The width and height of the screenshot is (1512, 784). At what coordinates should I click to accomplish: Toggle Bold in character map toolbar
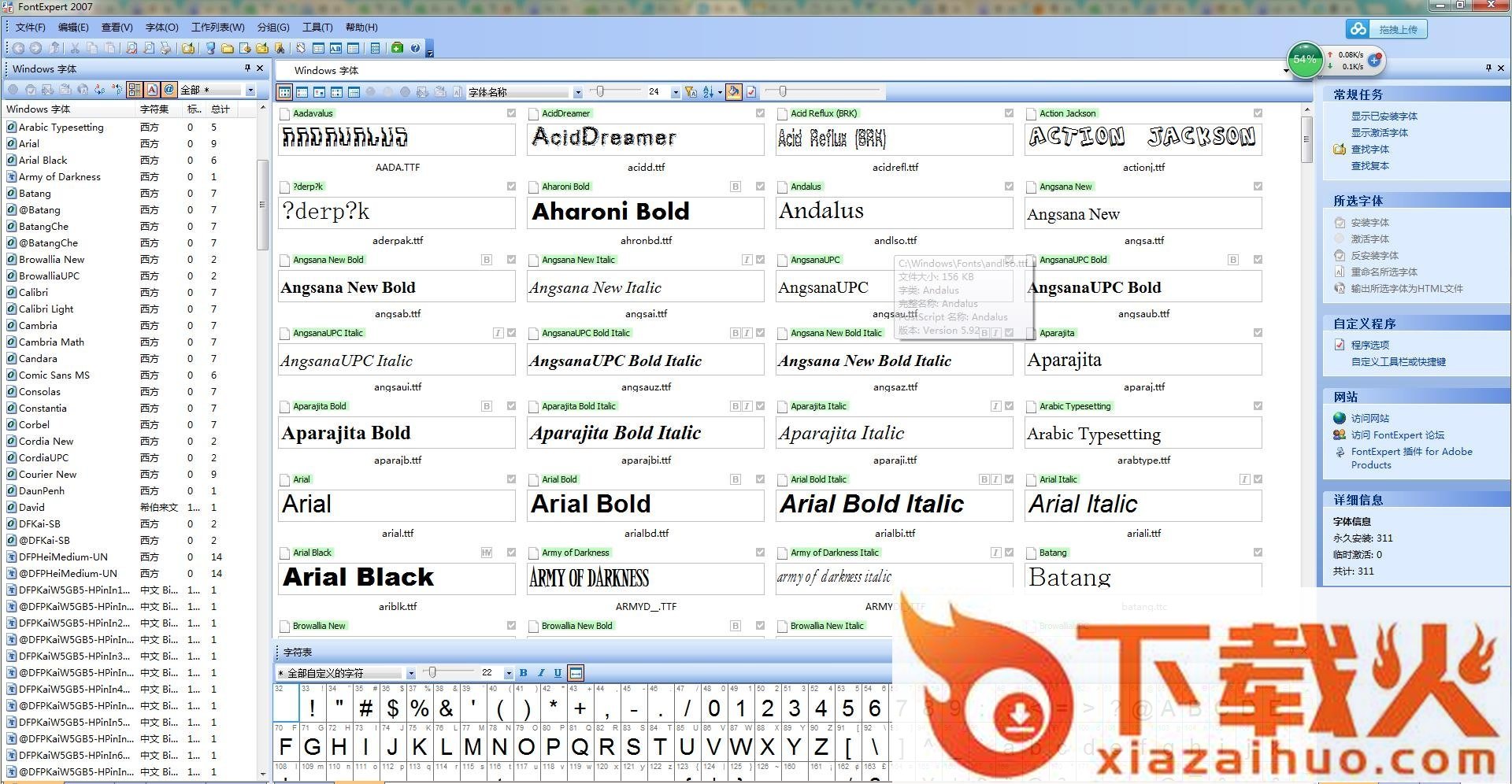point(523,673)
